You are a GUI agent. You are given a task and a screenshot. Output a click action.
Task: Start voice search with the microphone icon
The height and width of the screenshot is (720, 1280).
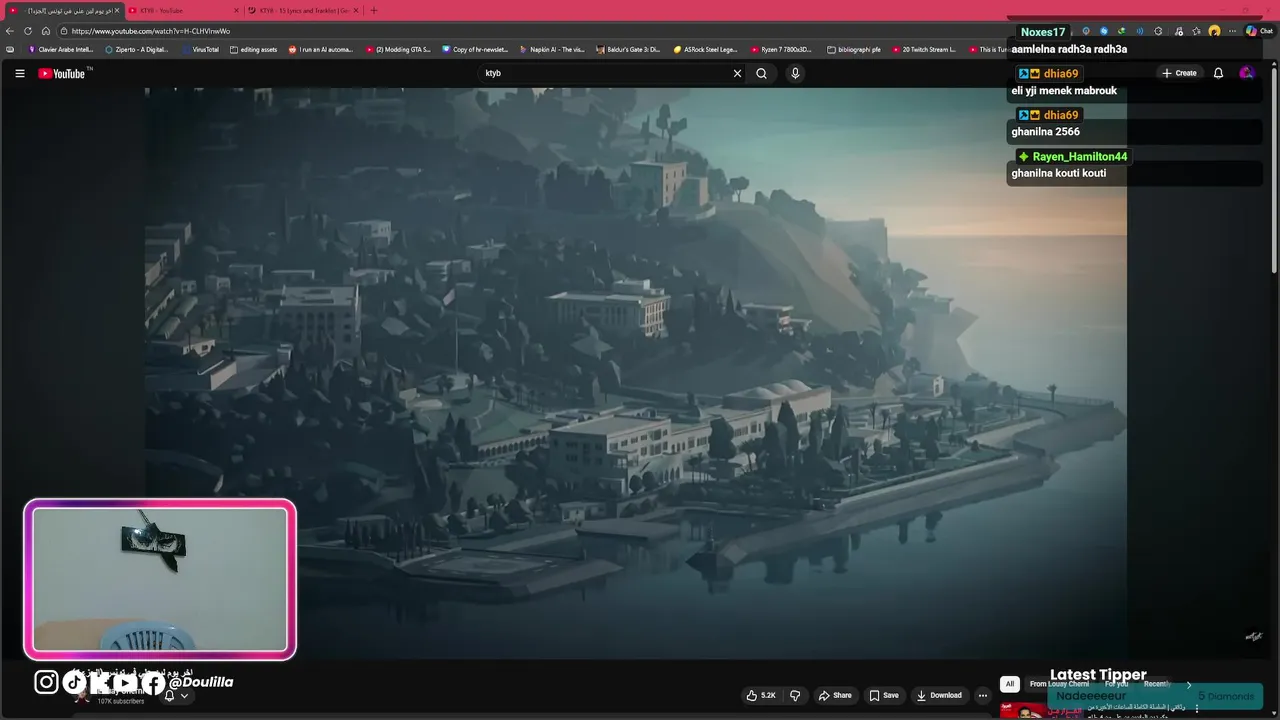point(795,73)
